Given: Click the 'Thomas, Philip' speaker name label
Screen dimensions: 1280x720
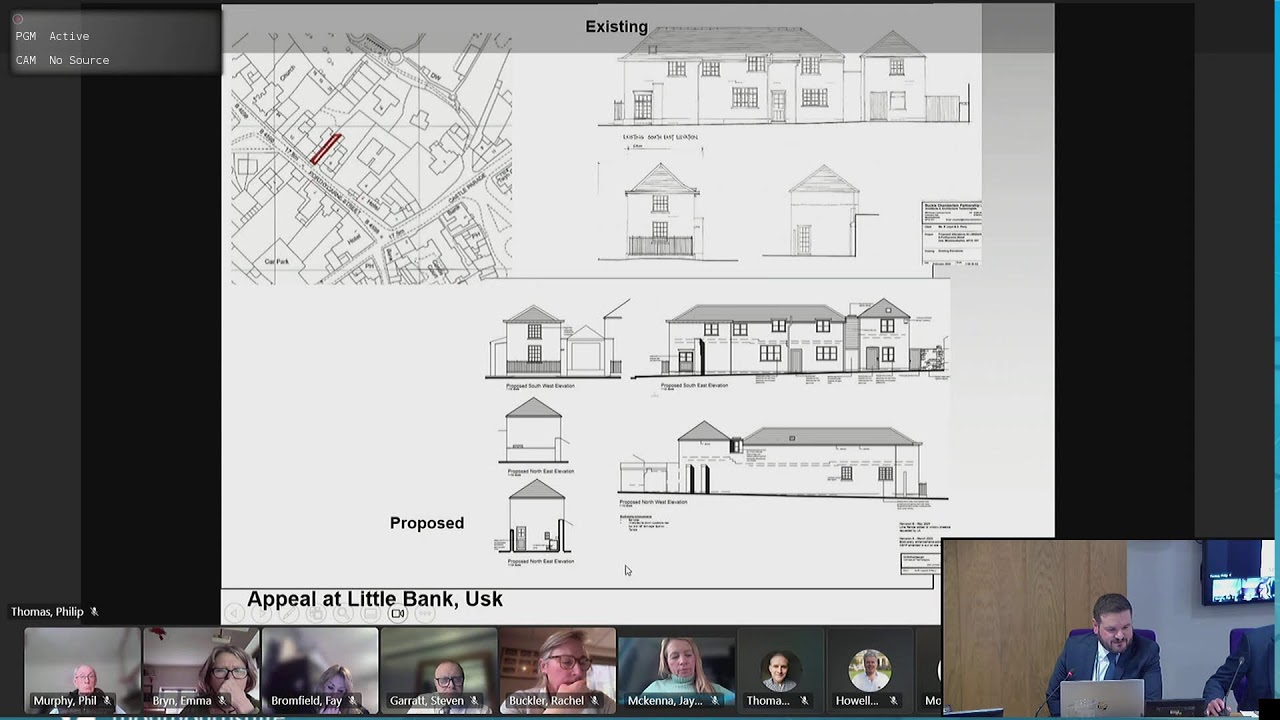Looking at the screenshot, I should coord(47,612).
